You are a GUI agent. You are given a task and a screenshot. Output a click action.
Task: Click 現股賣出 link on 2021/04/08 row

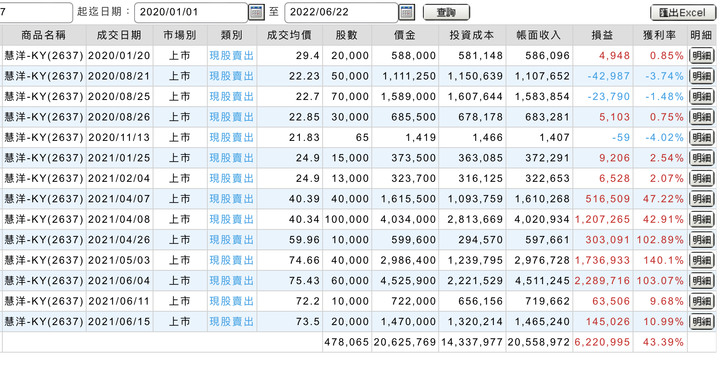tap(231, 219)
